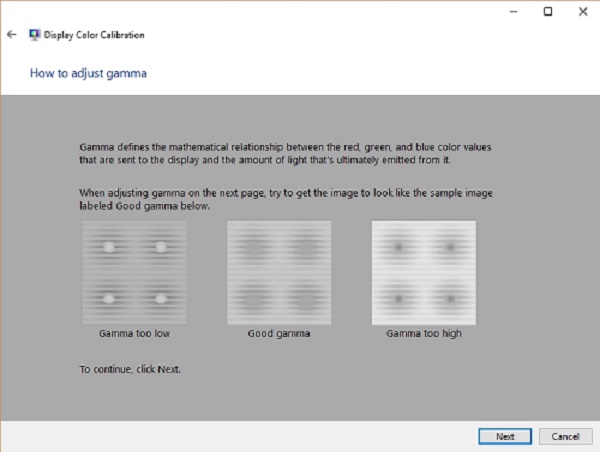
Task: Click the Display Color Calibration monitor icon
Action: point(34,35)
